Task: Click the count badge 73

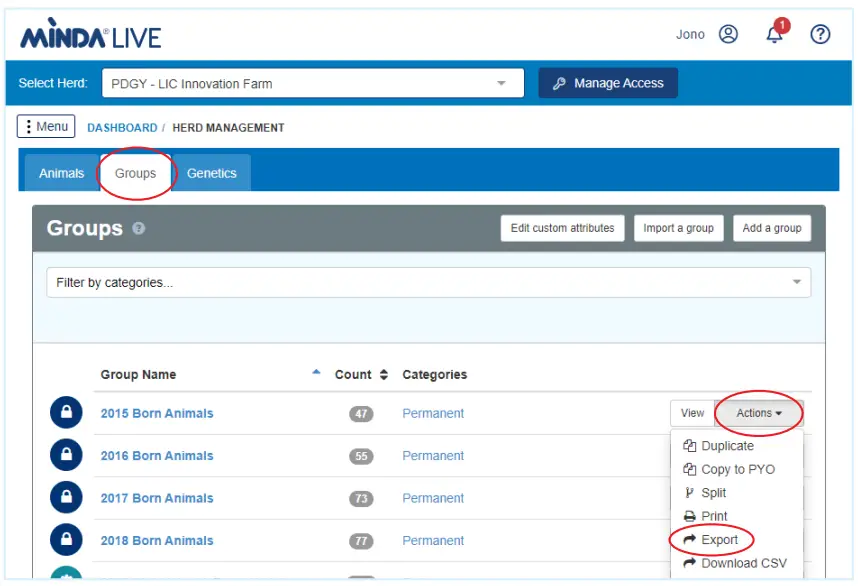Action: click(x=361, y=498)
